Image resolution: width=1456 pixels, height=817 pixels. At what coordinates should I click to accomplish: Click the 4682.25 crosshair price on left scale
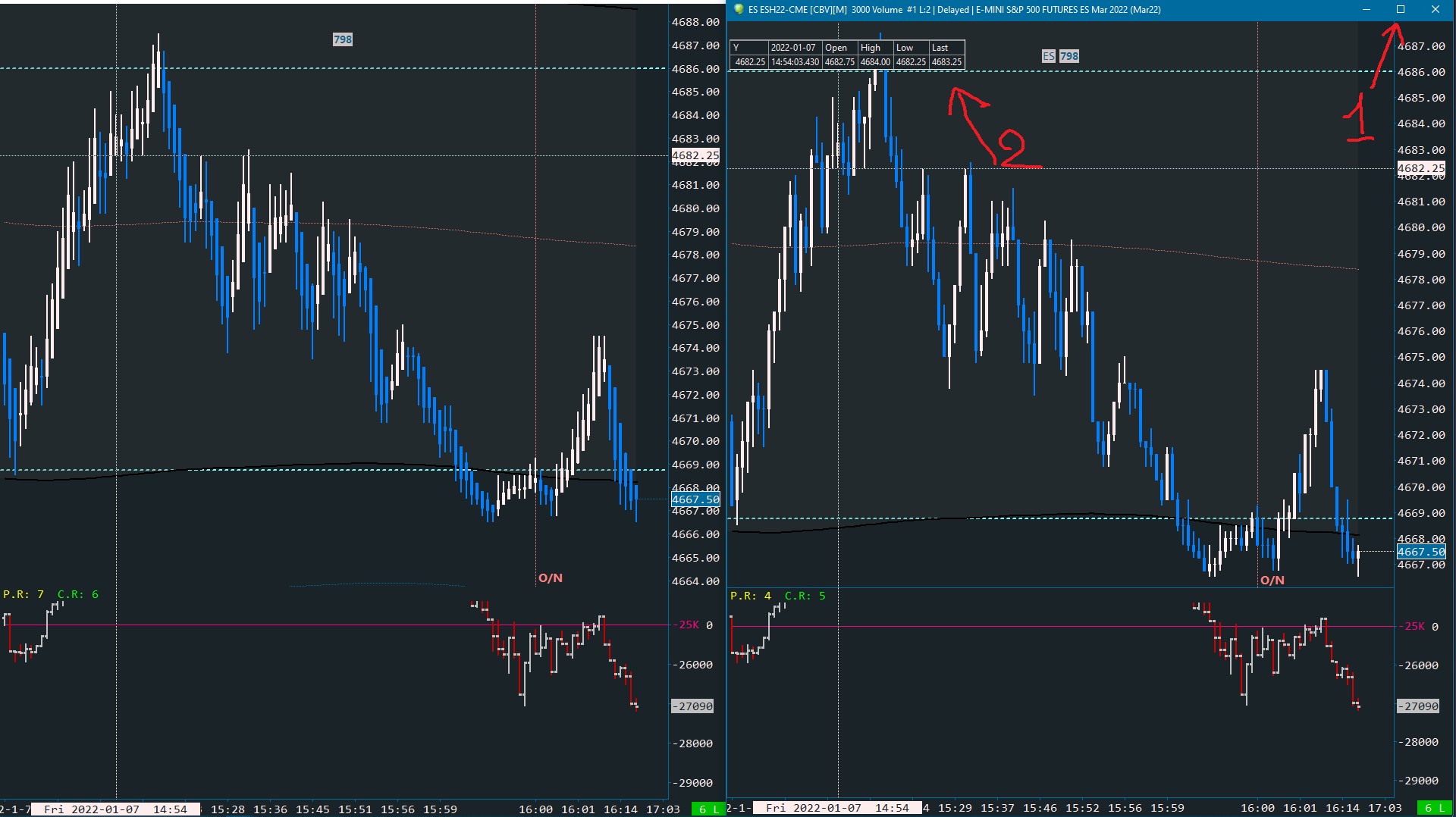[x=695, y=155]
